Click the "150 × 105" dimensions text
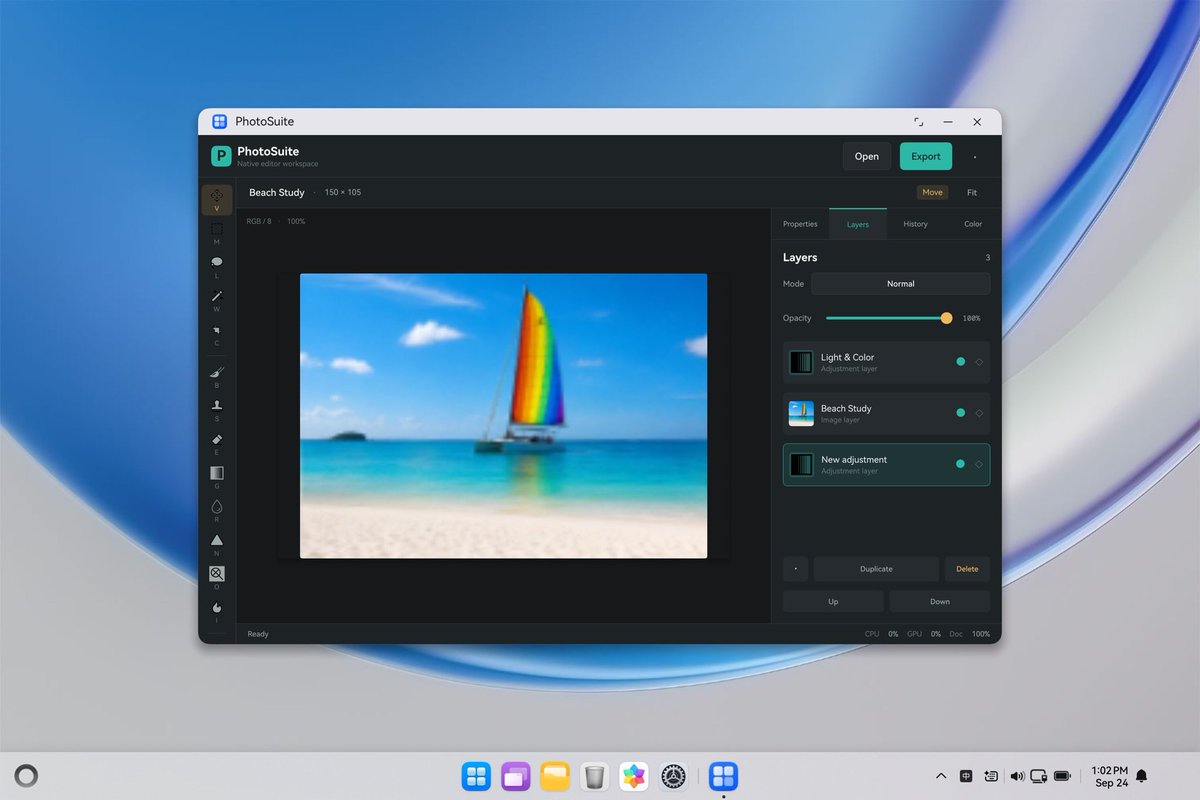The height and width of the screenshot is (800, 1200). [x=343, y=192]
